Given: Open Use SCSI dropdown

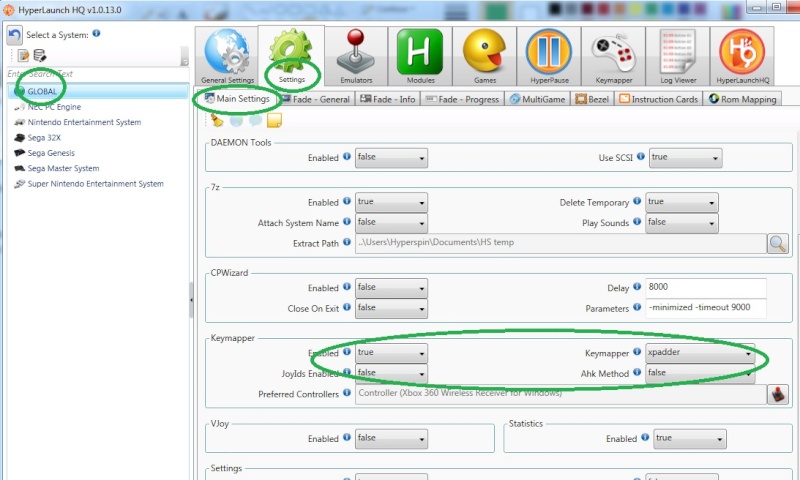Looking at the screenshot, I should [x=685, y=158].
